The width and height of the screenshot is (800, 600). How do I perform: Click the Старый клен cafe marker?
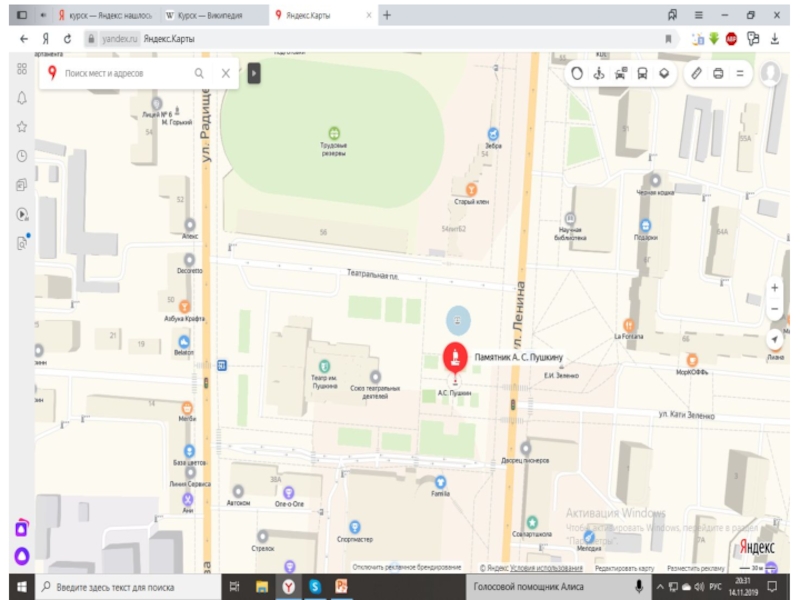click(471, 190)
